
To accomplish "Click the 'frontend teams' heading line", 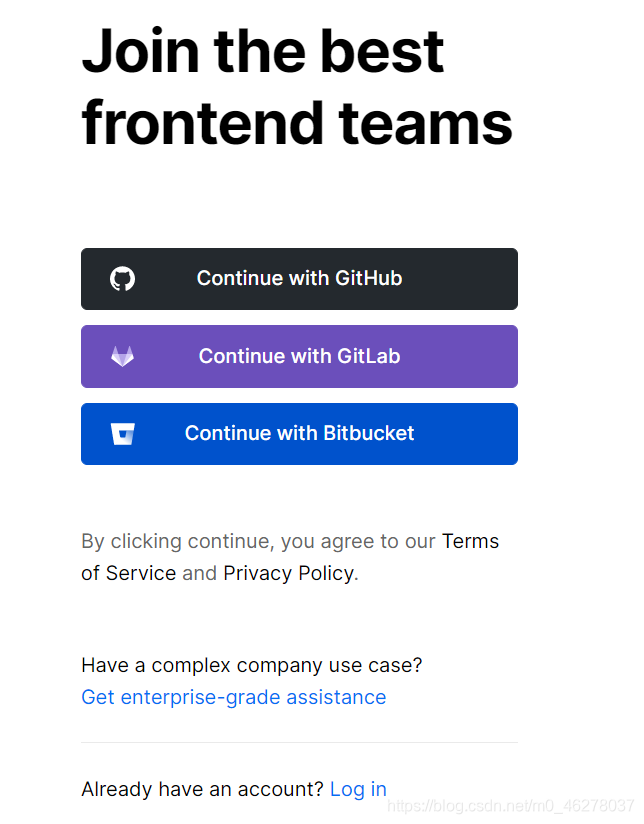I will [296, 124].
